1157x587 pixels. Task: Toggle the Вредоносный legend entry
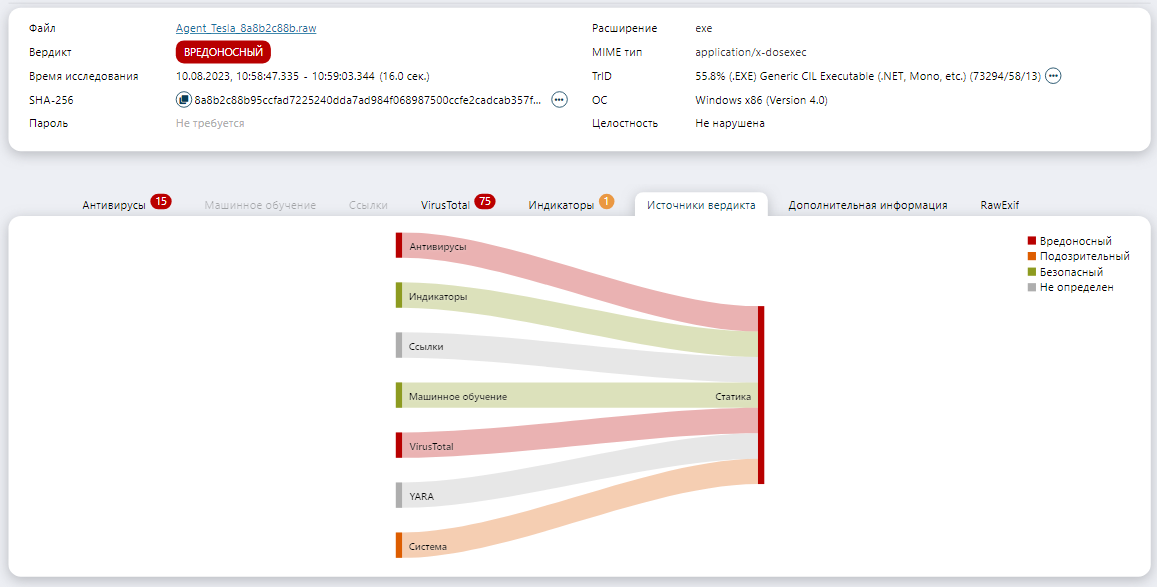(1075, 241)
